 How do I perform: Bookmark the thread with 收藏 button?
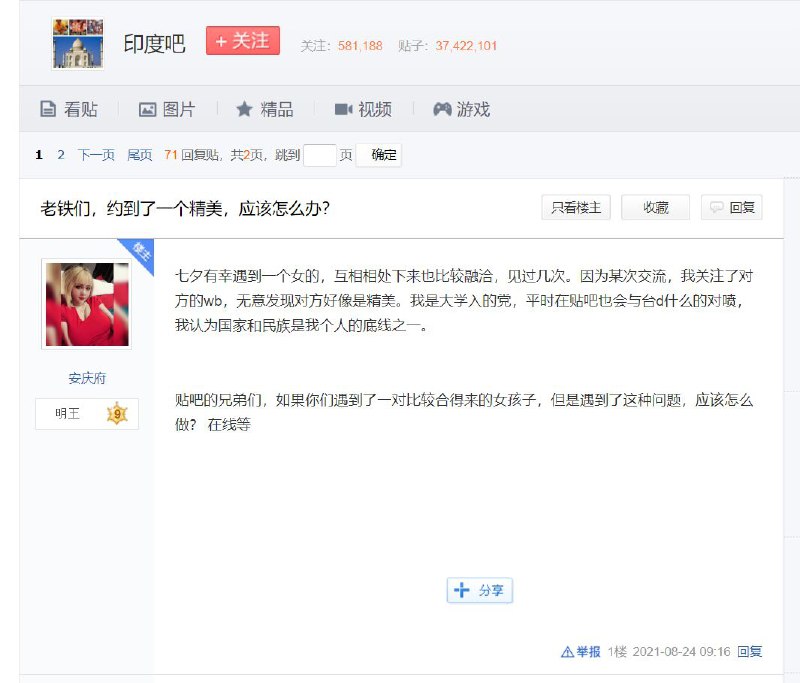coord(655,208)
